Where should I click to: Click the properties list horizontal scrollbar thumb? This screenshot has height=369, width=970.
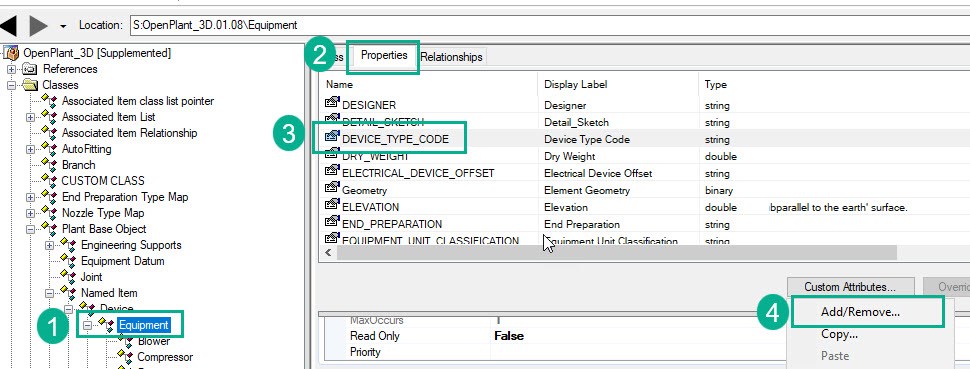click(x=616, y=253)
